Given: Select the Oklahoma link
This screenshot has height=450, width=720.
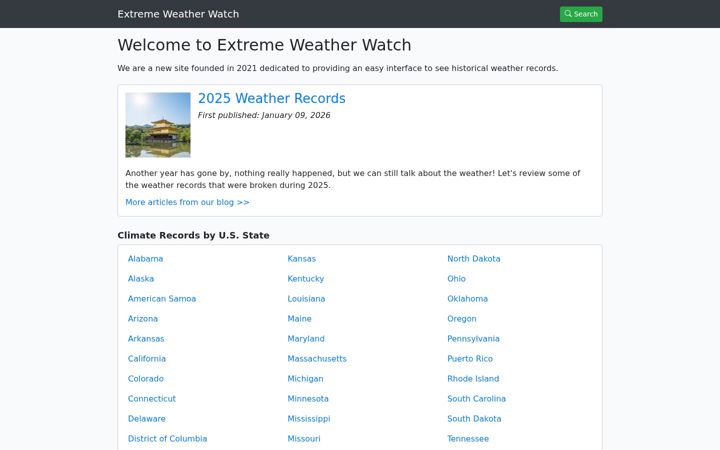Looking at the screenshot, I should pos(467,299).
